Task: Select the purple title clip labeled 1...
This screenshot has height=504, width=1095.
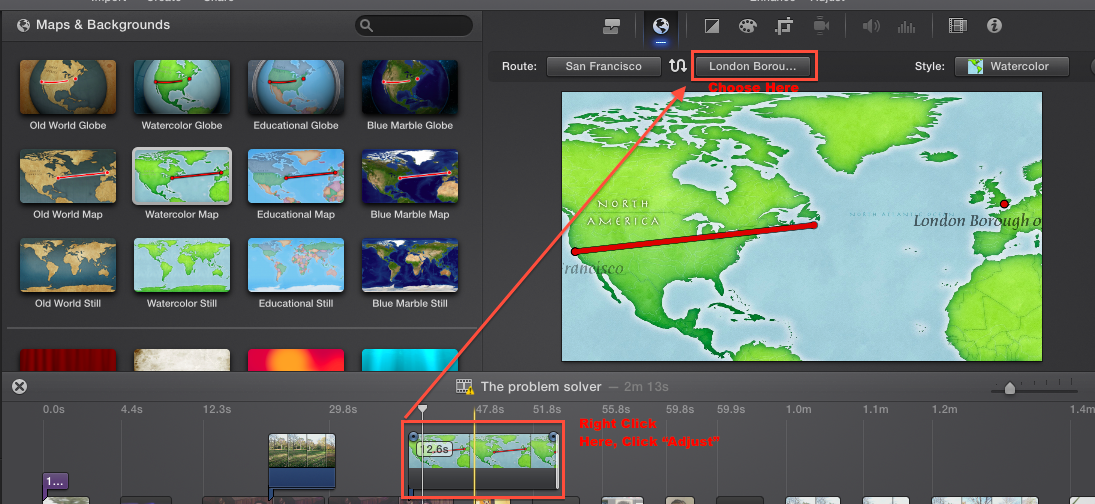Action: pos(55,482)
